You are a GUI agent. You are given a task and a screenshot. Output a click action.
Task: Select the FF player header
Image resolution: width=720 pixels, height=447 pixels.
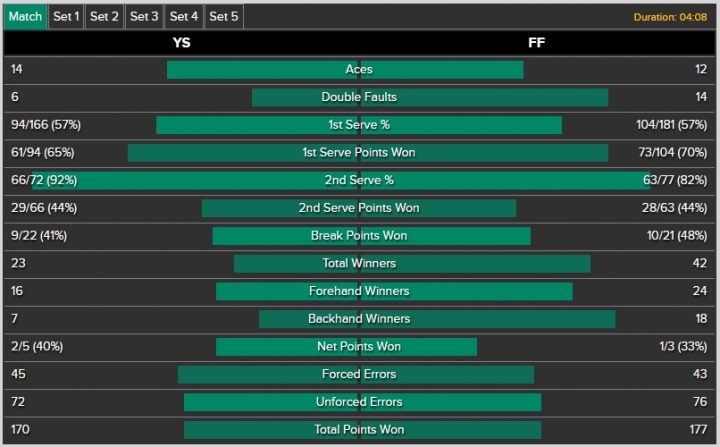(x=536, y=43)
